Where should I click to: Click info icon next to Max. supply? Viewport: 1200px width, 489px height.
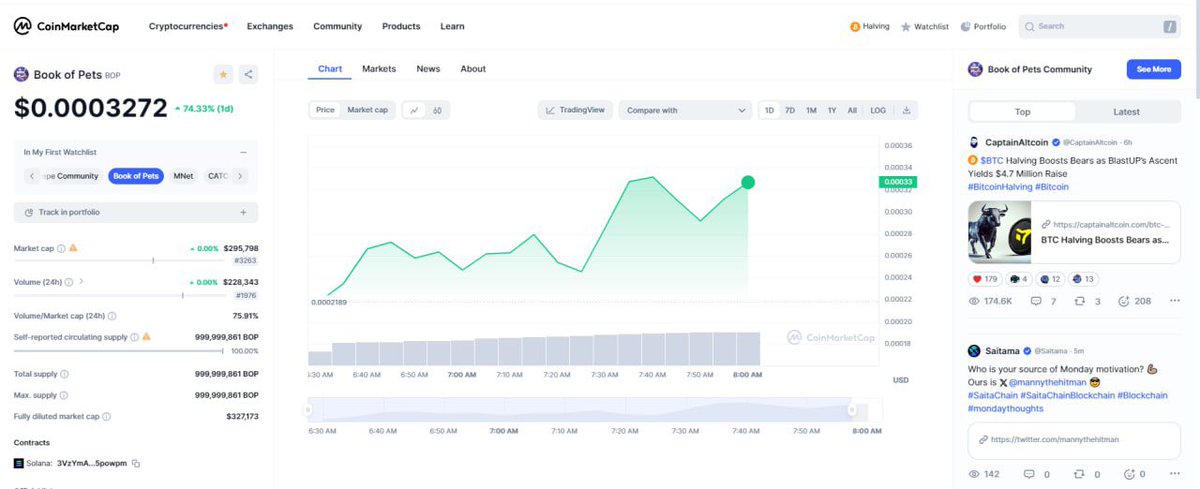pyautogui.click(x=62, y=395)
